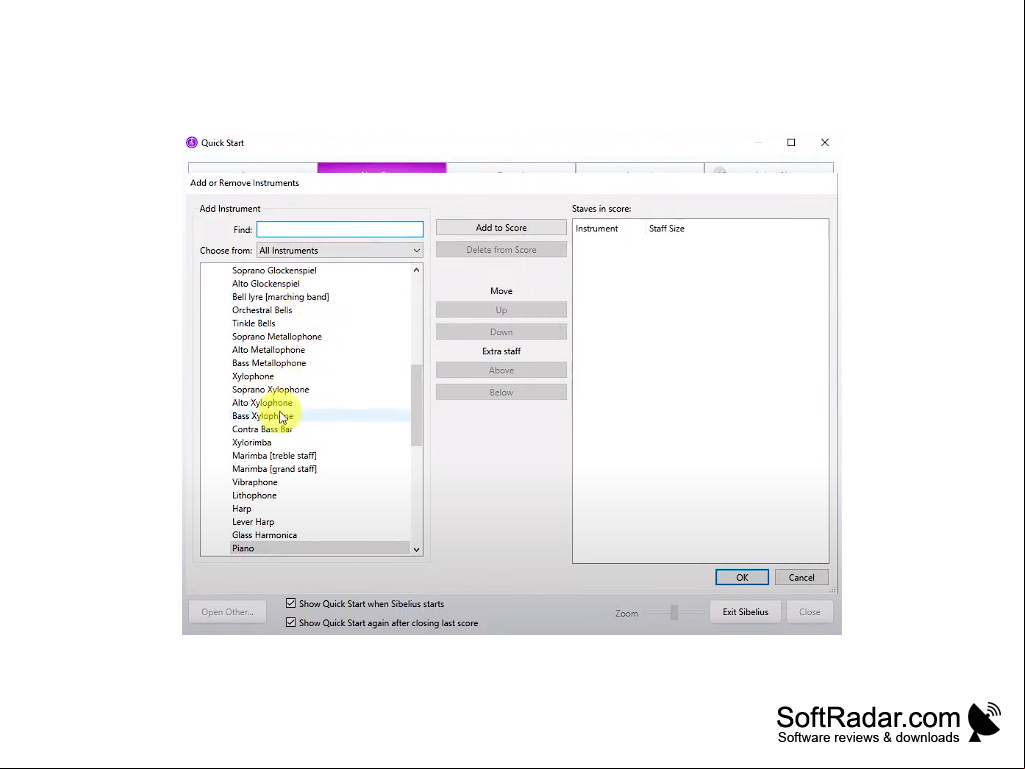Toggle Show Quick Start when Sibelius starts
The height and width of the screenshot is (769, 1025).
tap(291, 604)
